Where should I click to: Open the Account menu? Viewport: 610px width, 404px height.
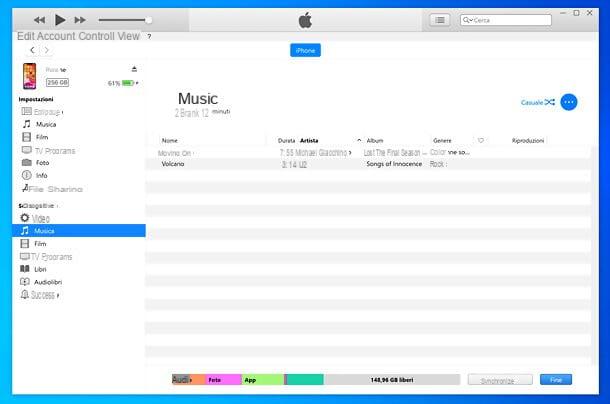coord(56,36)
